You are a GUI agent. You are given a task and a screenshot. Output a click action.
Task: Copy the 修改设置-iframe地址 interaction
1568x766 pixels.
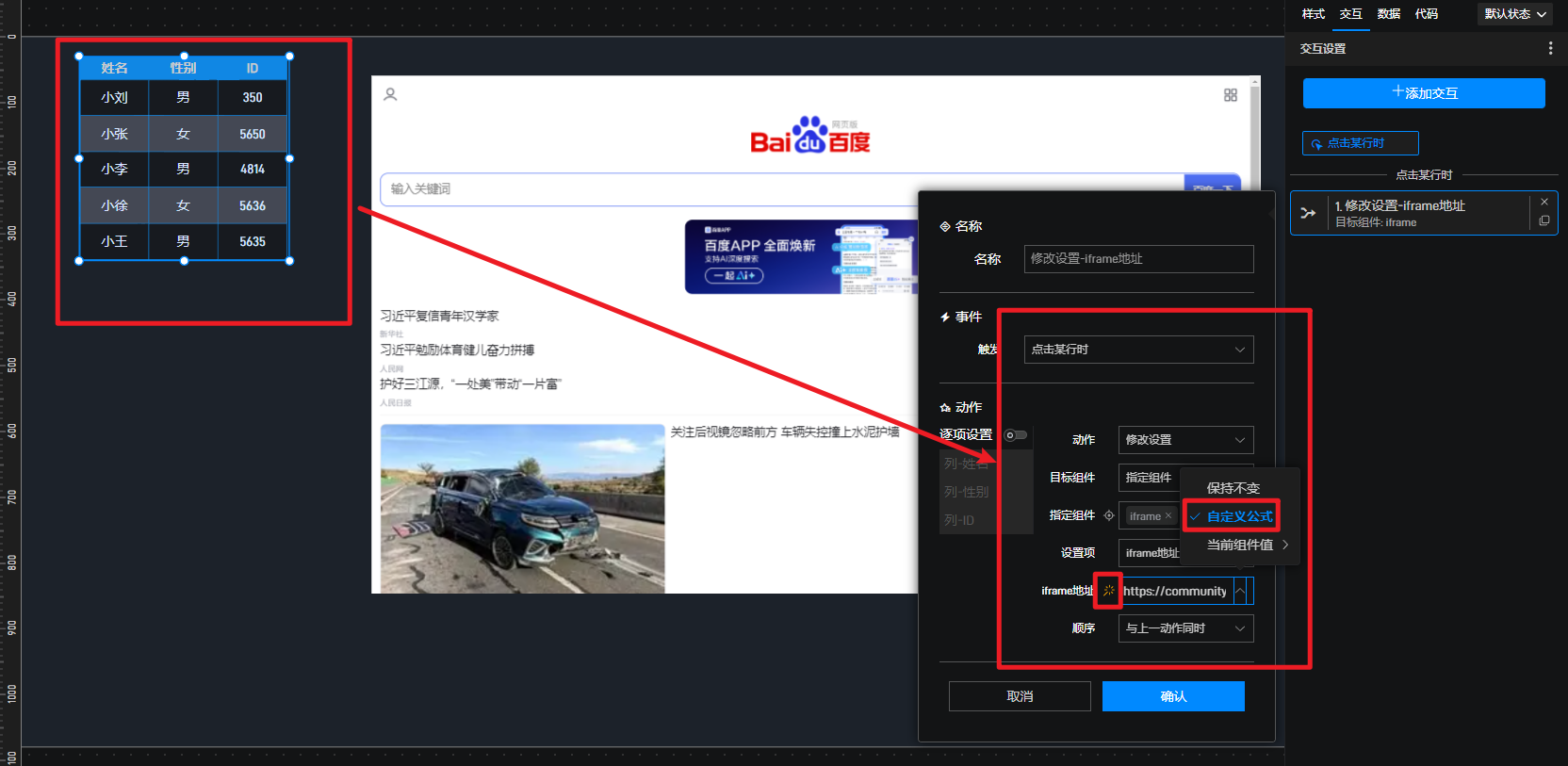[1544, 221]
